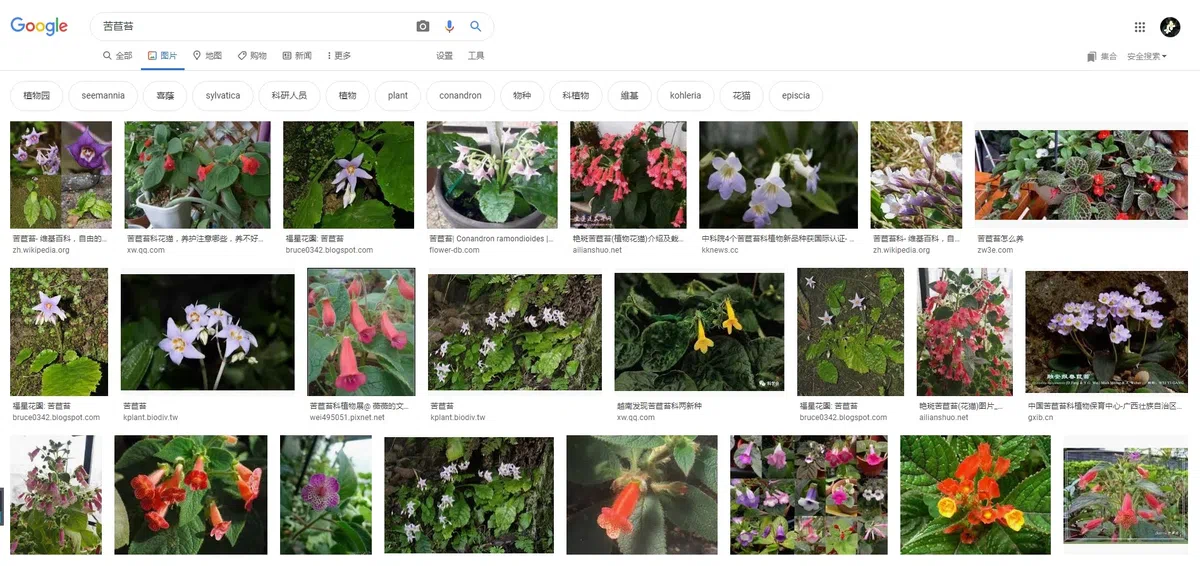This screenshot has width=1200, height=566.
Task: Filter by the 维基 chip
Action: pyautogui.click(x=629, y=96)
